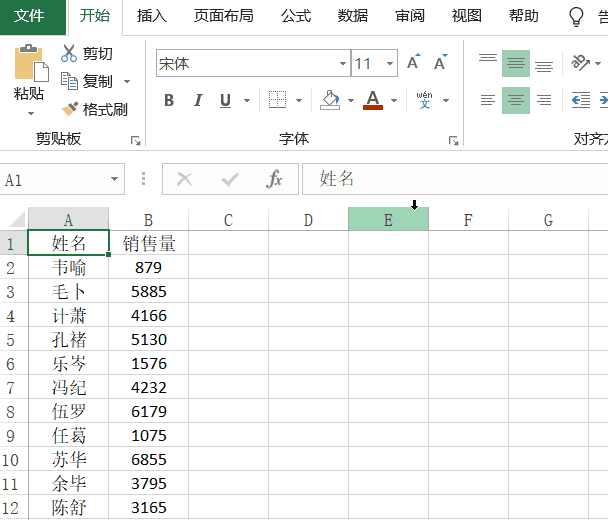The image size is (608, 520).
Task: Switch to the Review (审阅) tab
Action: tap(410, 16)
